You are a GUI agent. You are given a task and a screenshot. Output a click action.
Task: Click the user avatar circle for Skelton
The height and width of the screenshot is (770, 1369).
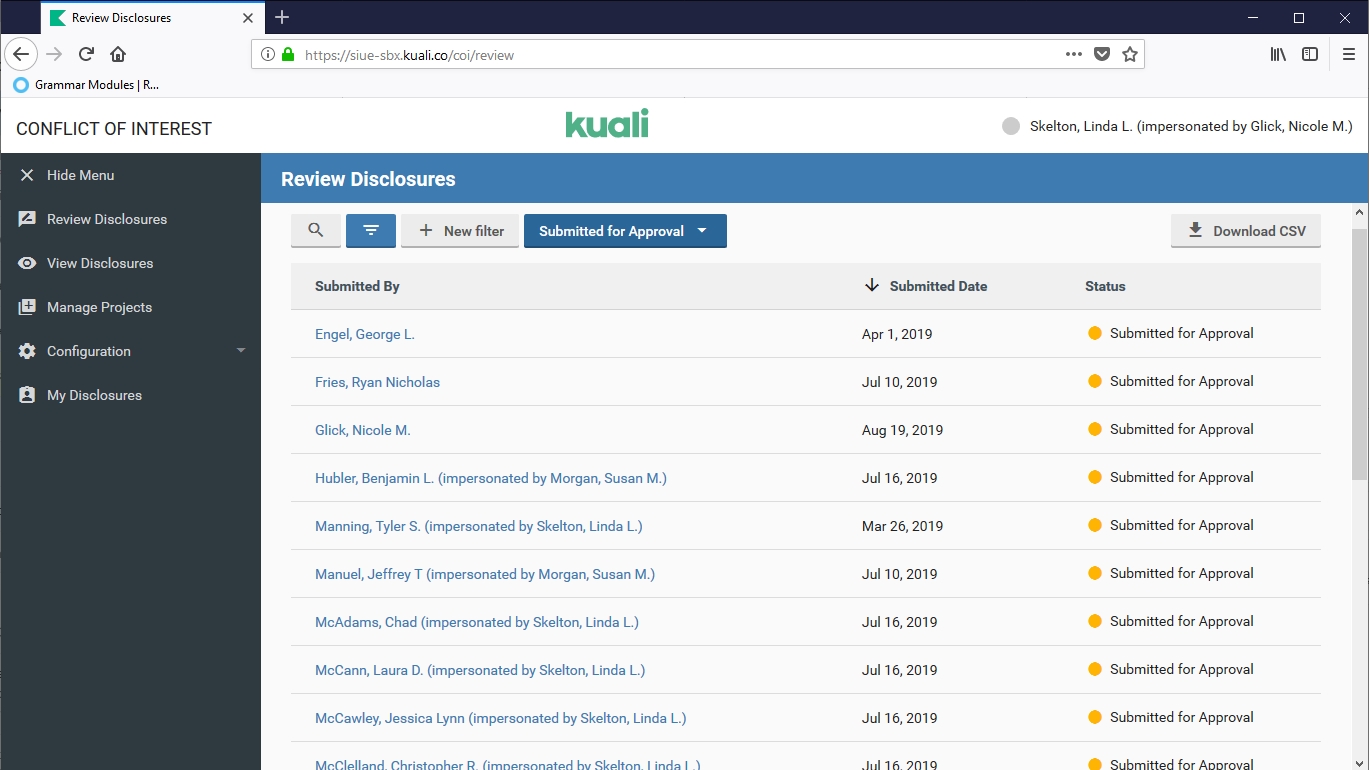point(1011,126)
